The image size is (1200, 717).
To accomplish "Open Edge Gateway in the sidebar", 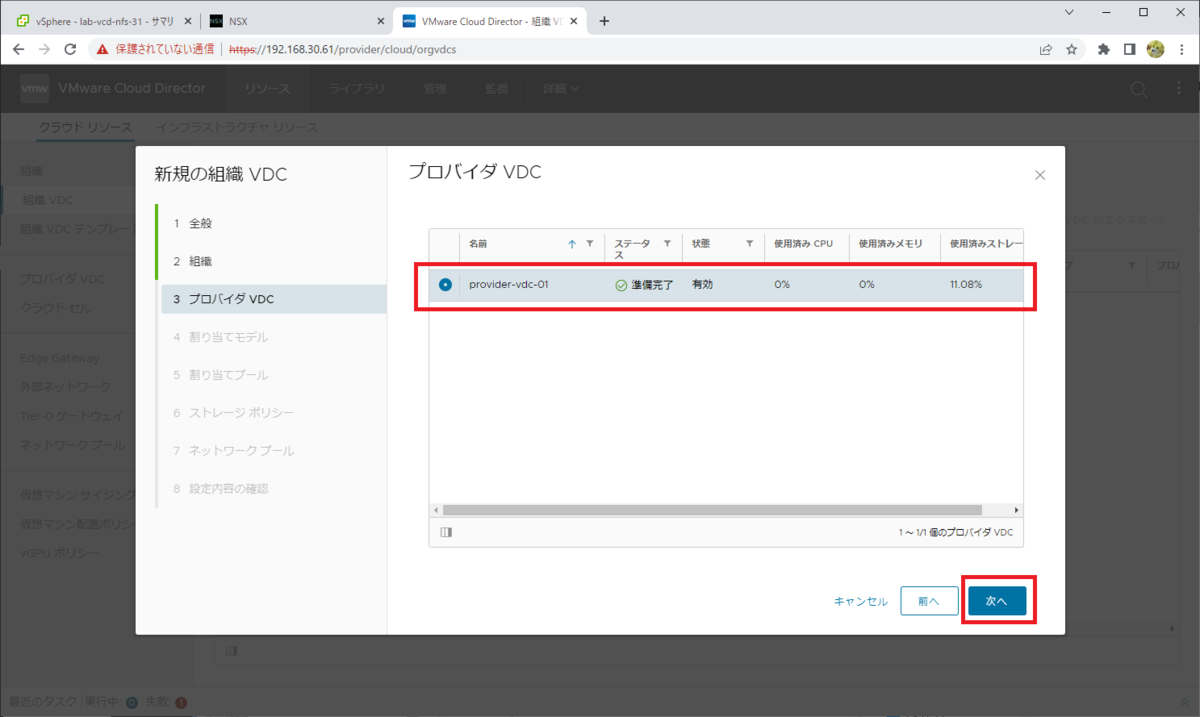I will [60, 358].
